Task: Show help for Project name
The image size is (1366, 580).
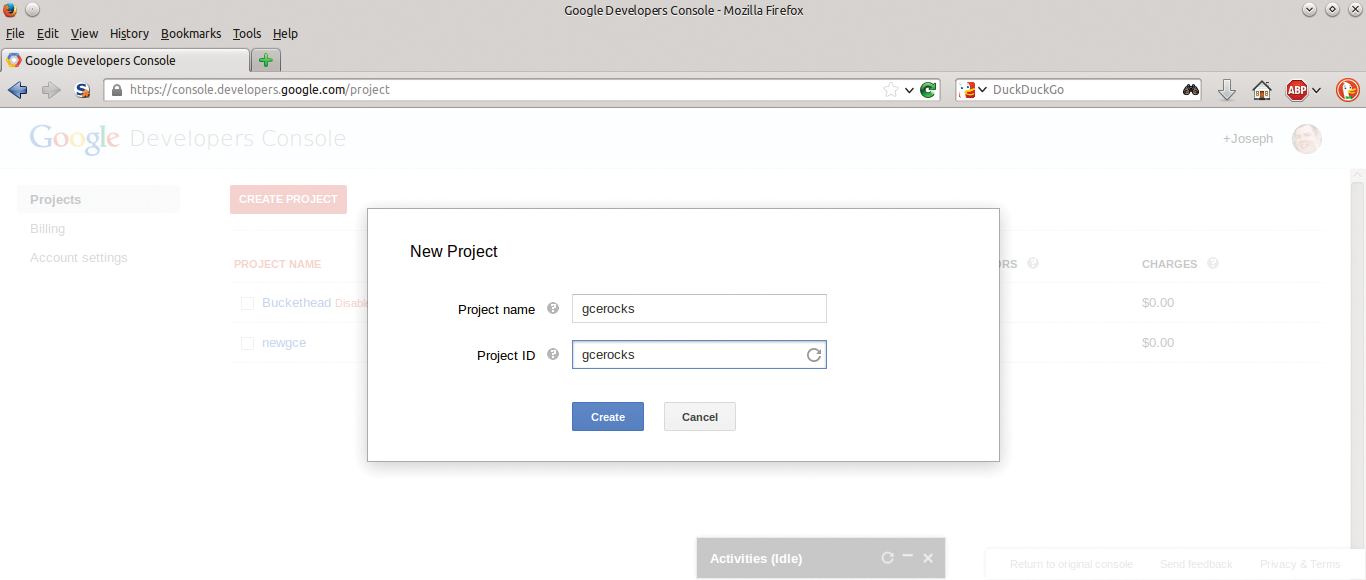Action: [553, 309]
